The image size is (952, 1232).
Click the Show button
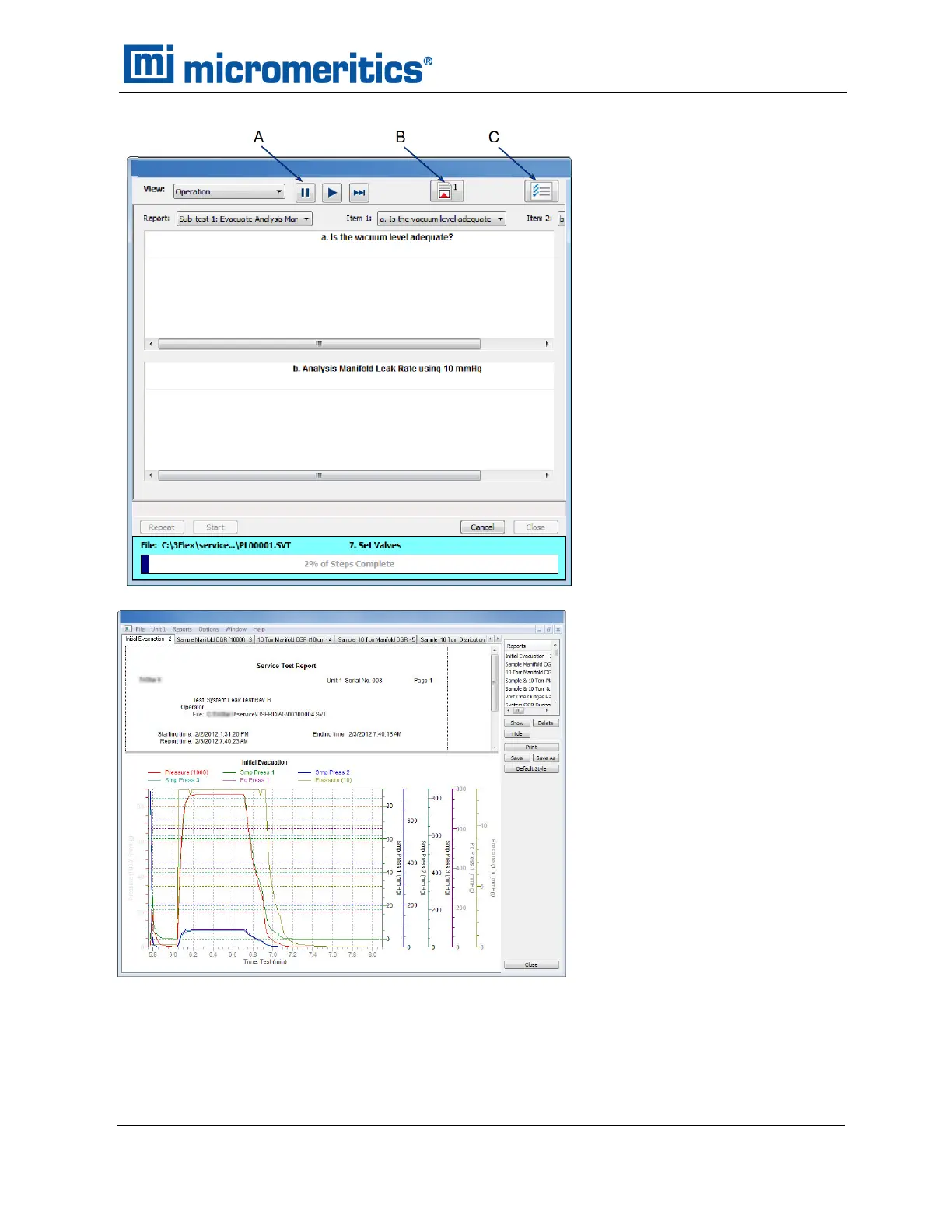click(516, 723)
